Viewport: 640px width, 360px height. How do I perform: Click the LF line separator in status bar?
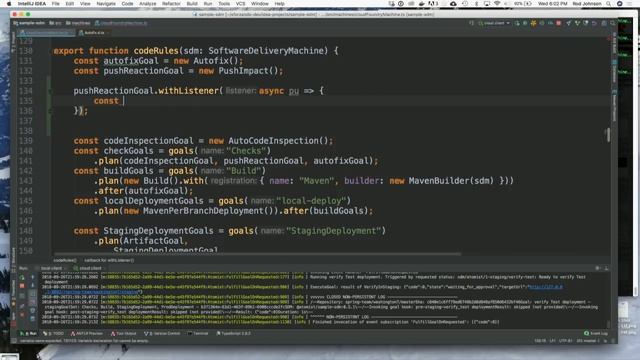pyautogui.click(x=553, y=341)
